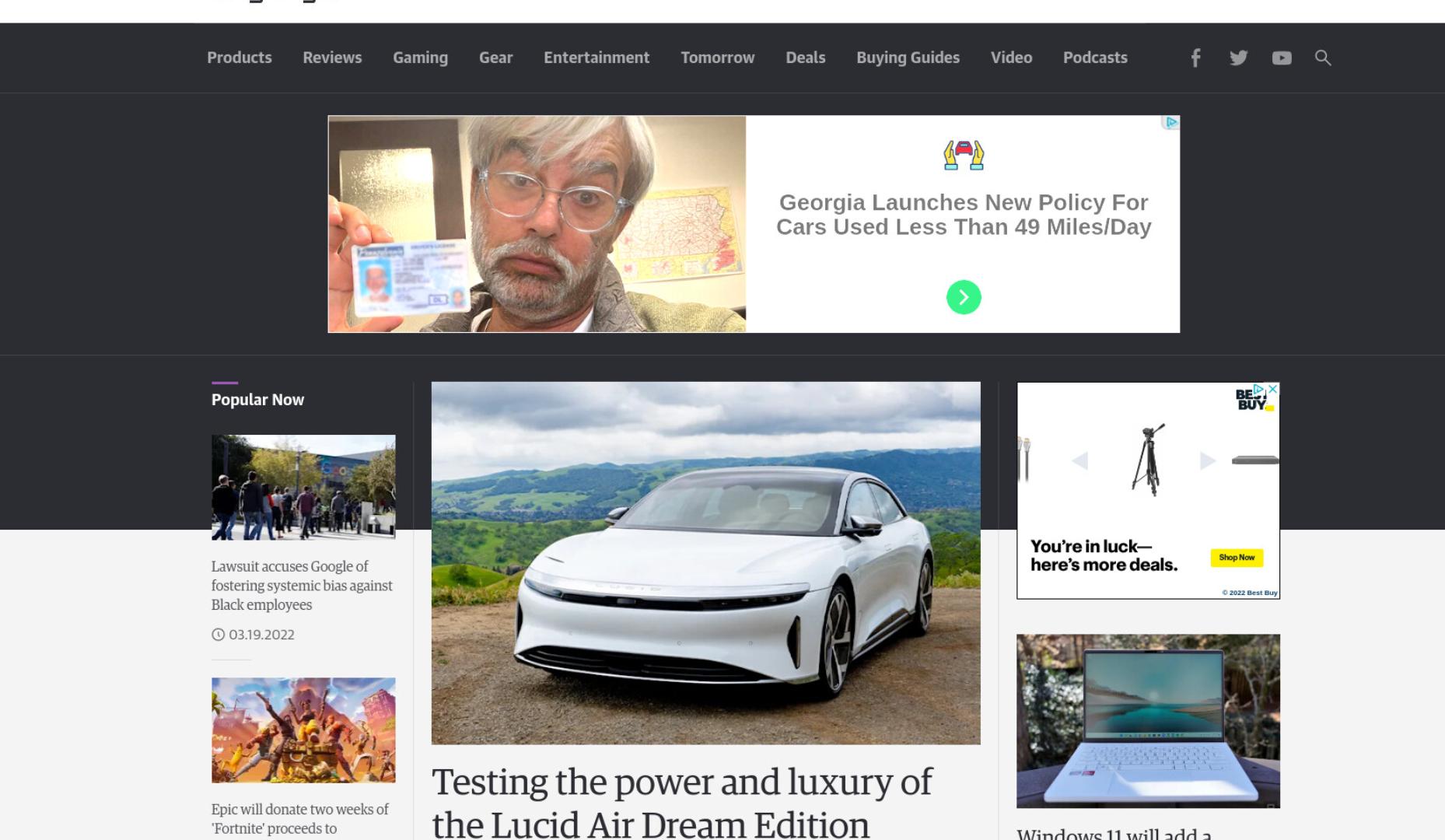This screenshot has width=1445, height=840.
Task: Show the previous Best Buy product with left arrow
Action: tap(1079, 460)
